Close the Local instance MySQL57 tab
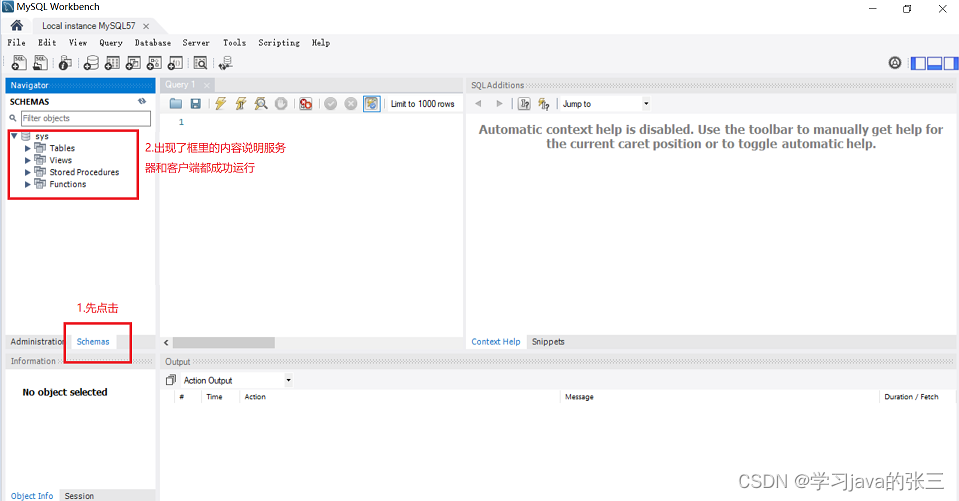Viewport: 959px width, 501px height. coord(146,26)
